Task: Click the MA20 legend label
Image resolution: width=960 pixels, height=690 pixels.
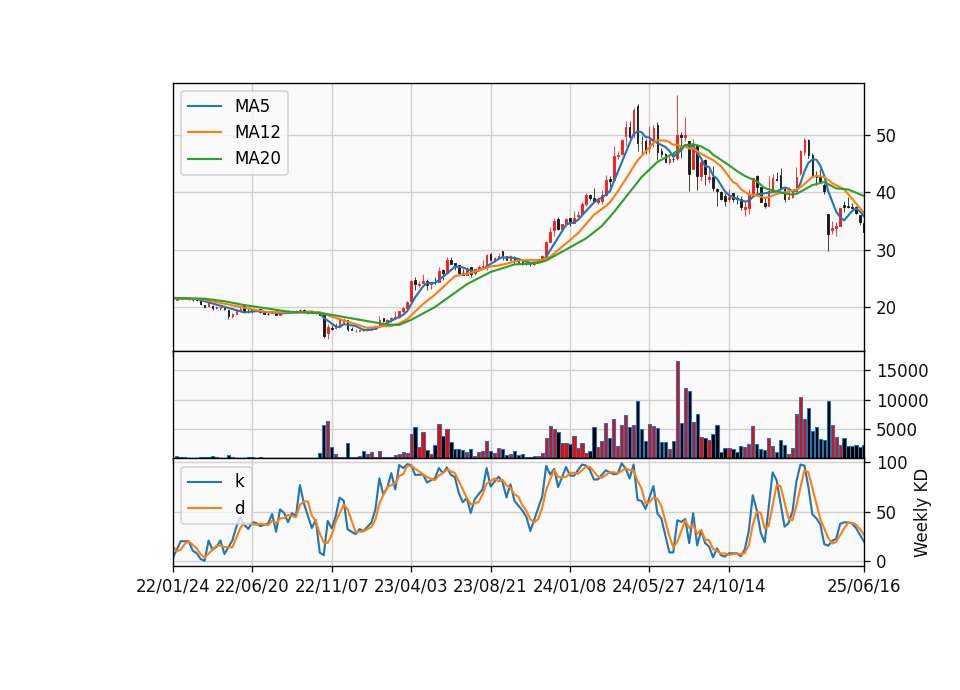Action: point(257,159)
